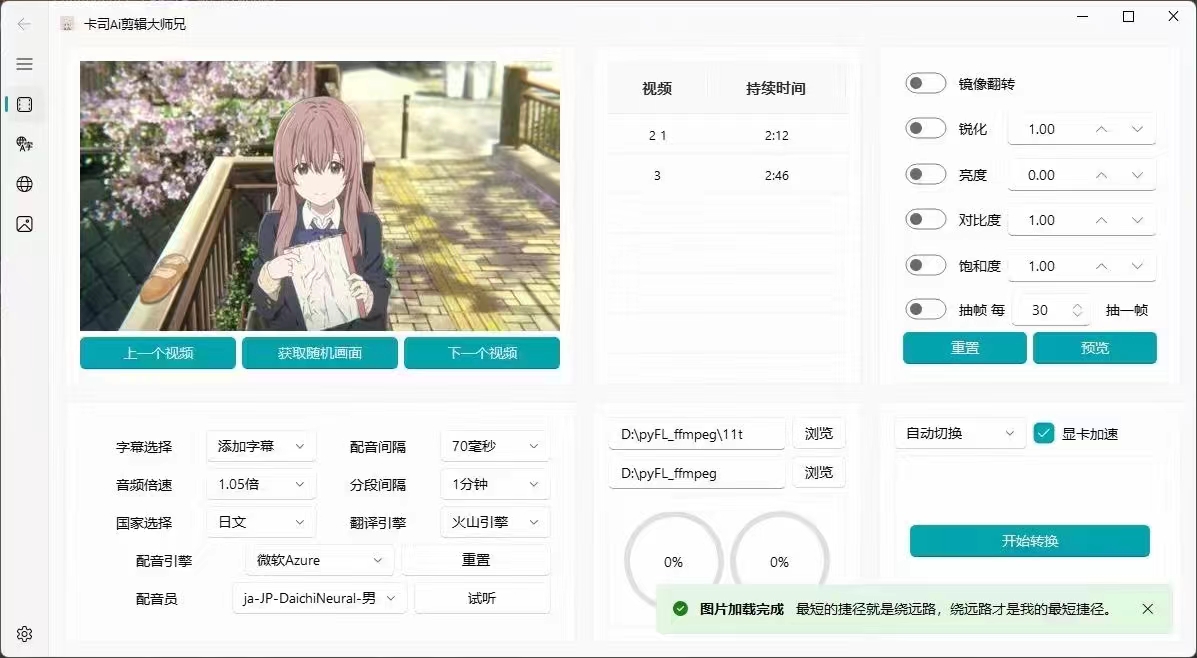Open the dubbing engine 微软Azure dropdown
Image resolution: width=1197 pixels, height=658 pixels.
click(320, 560)
